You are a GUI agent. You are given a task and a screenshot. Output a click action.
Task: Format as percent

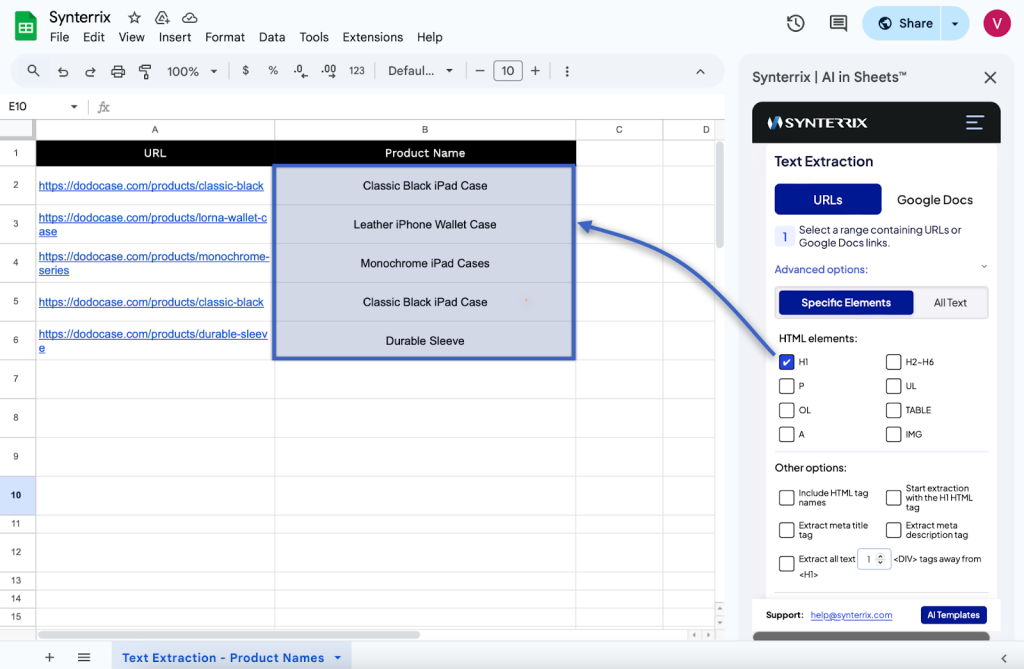(273, 71)
